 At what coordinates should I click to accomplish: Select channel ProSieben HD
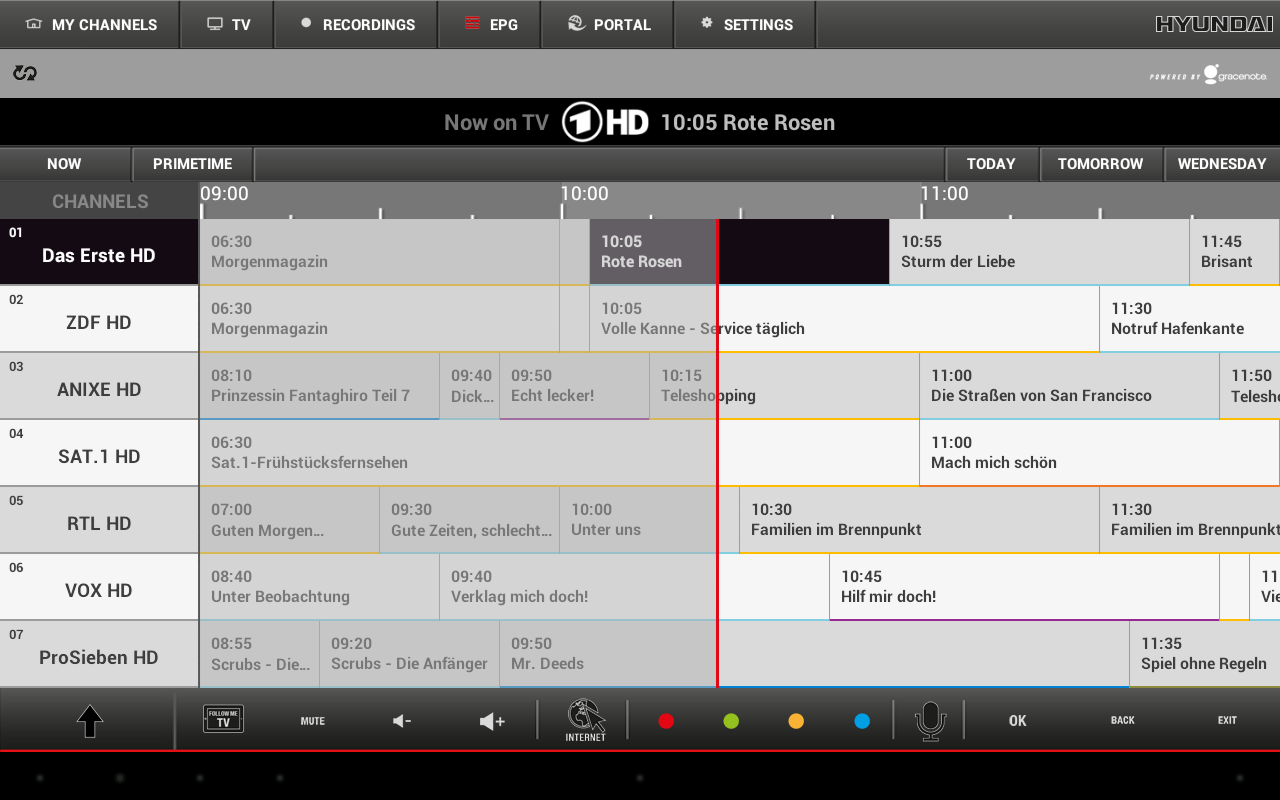99,654
